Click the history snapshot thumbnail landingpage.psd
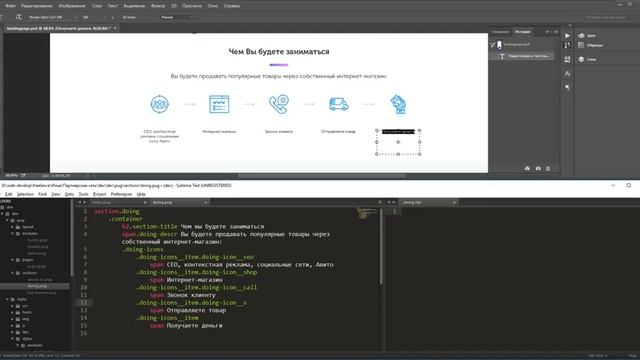The width and height of the screenshot is (640, 360). click(x=499, y=44)
